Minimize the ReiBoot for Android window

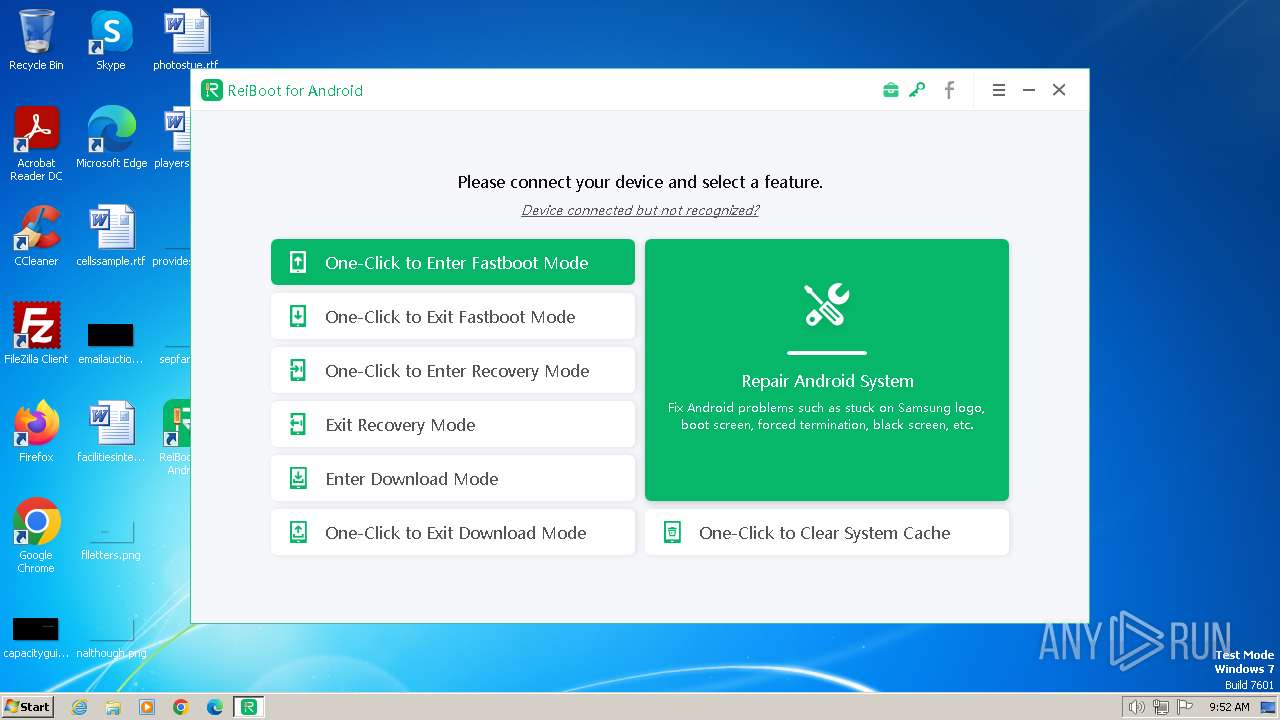point(1028,90)
